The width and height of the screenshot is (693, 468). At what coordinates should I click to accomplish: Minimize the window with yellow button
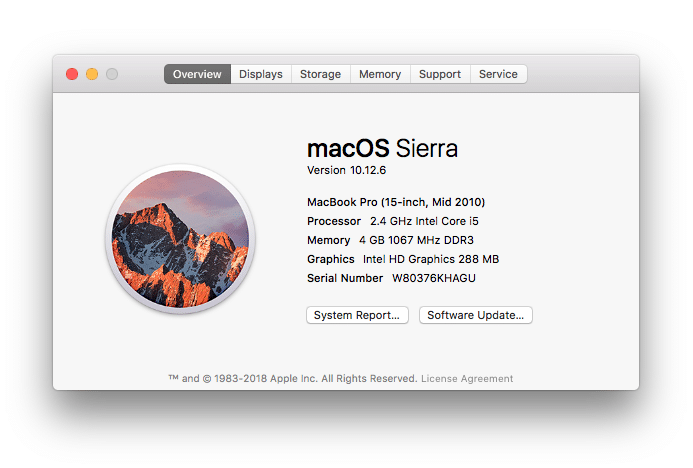click(x=92, y=74)
